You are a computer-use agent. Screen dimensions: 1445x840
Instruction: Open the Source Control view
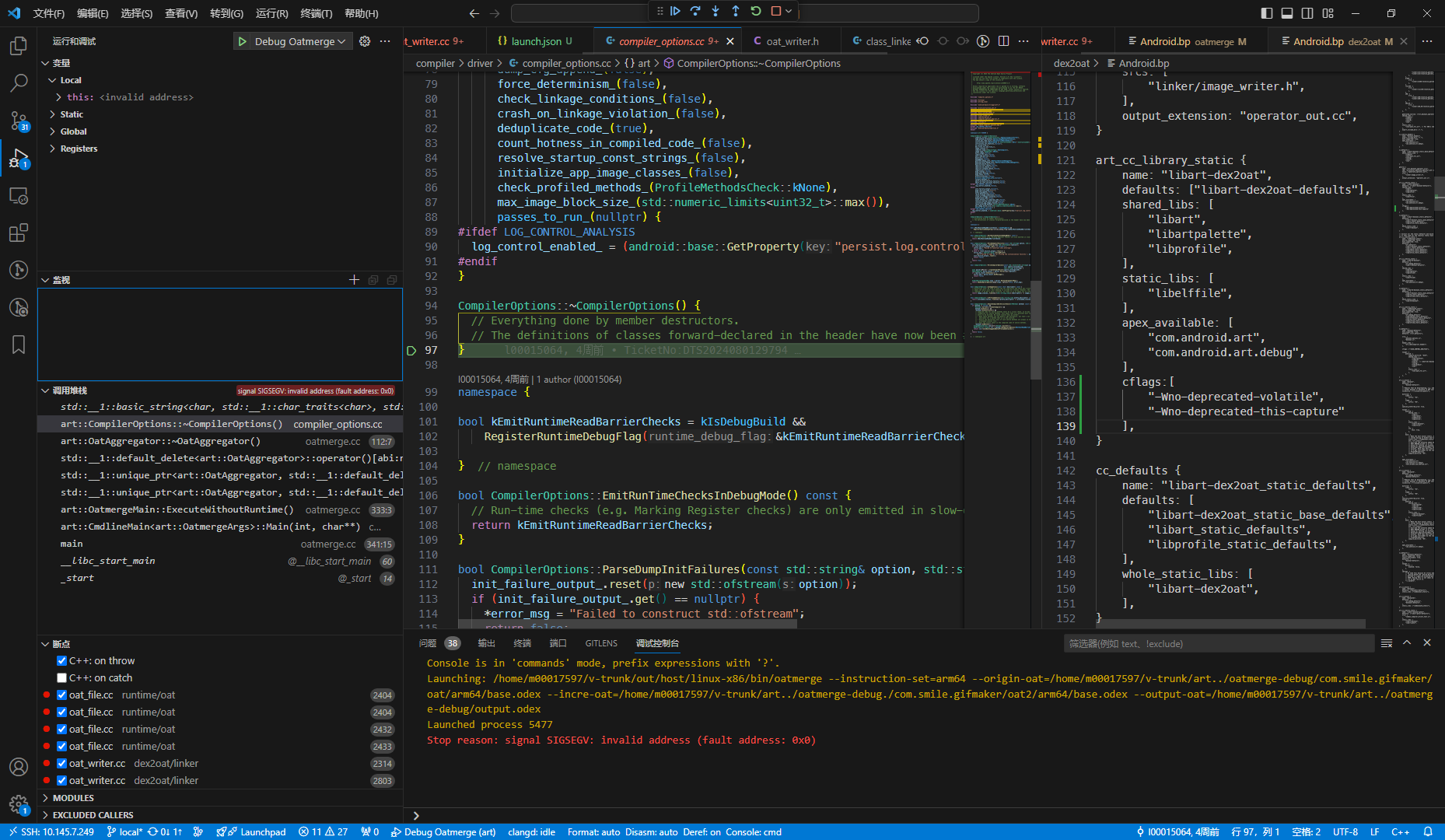pyautogui.click(x=19, y=121)
